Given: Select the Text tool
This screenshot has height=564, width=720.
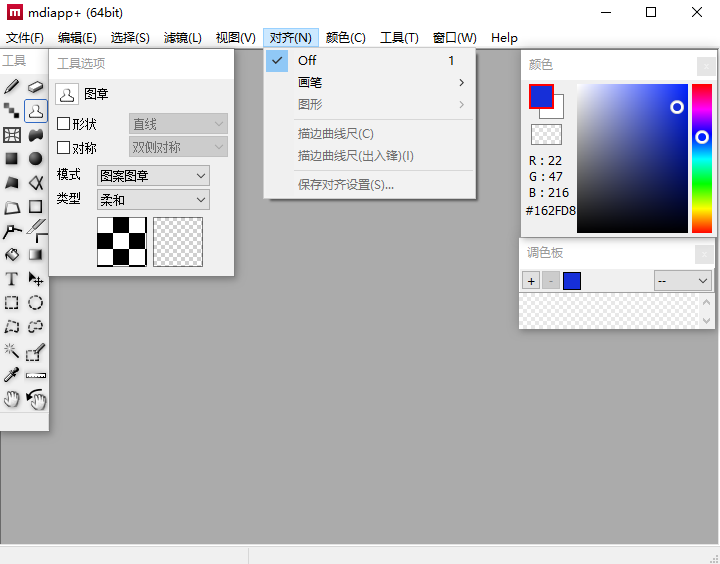Looking at the screenshot, I should coord(11,279).
